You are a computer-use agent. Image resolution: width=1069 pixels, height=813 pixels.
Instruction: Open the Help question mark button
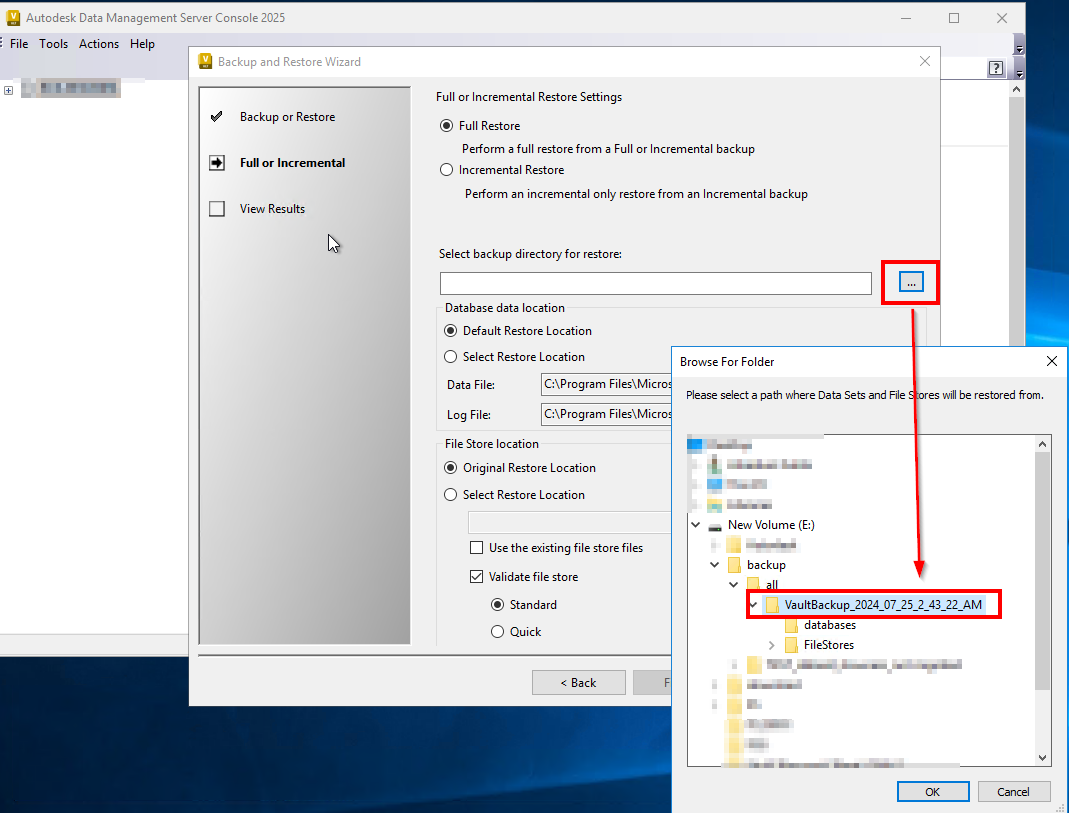pos(996,68)
